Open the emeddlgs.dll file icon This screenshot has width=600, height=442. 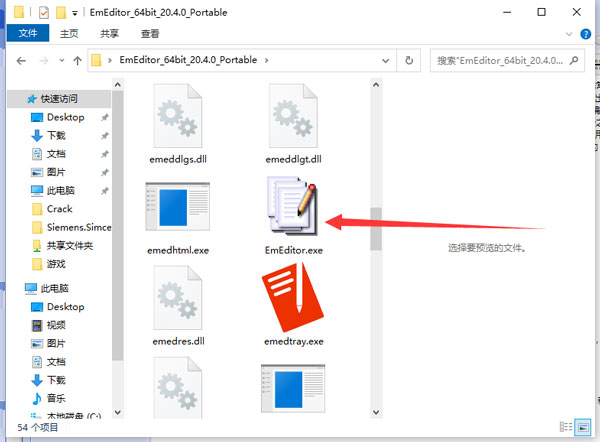[178, 116]
